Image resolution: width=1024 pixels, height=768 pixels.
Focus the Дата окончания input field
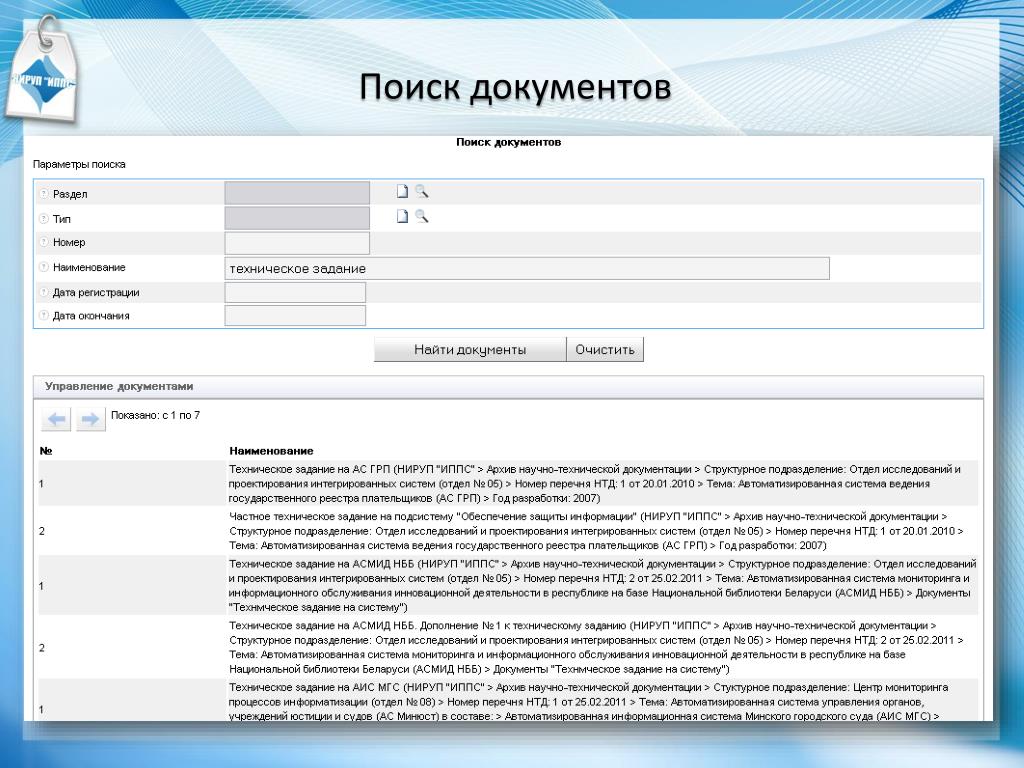295,315
